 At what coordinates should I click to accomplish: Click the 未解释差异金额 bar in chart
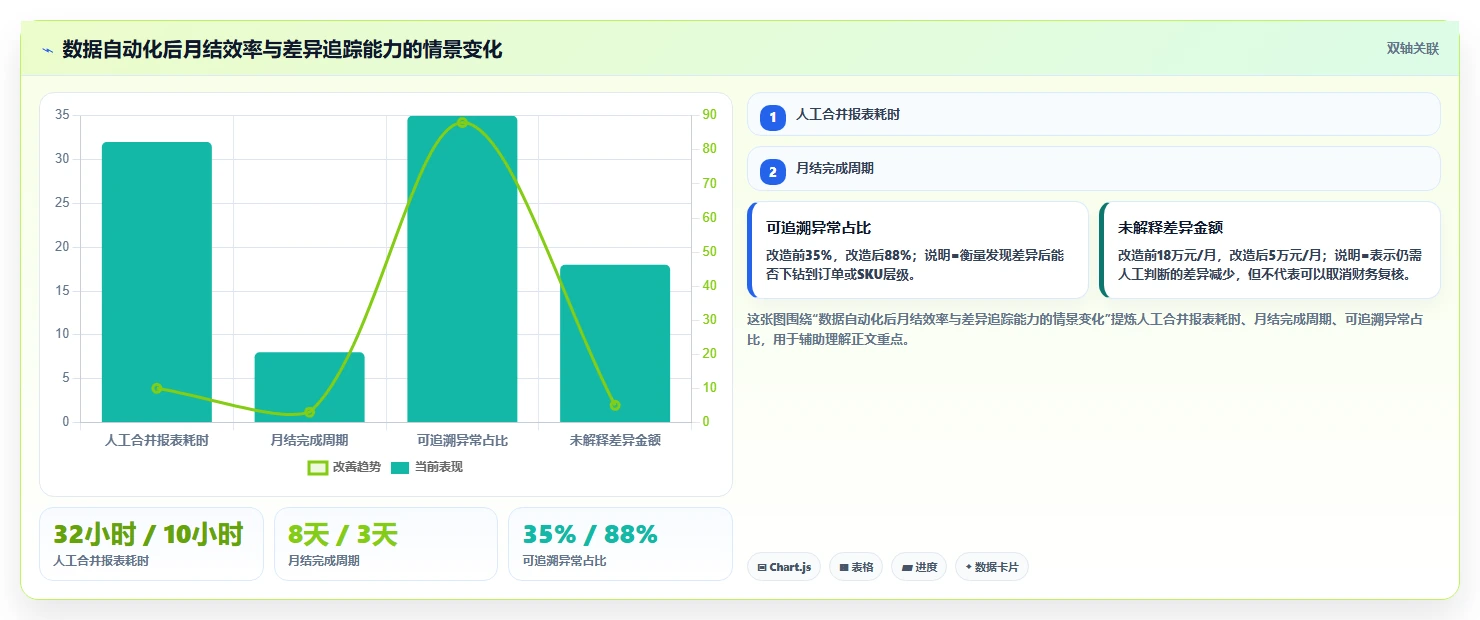[615, 343]
